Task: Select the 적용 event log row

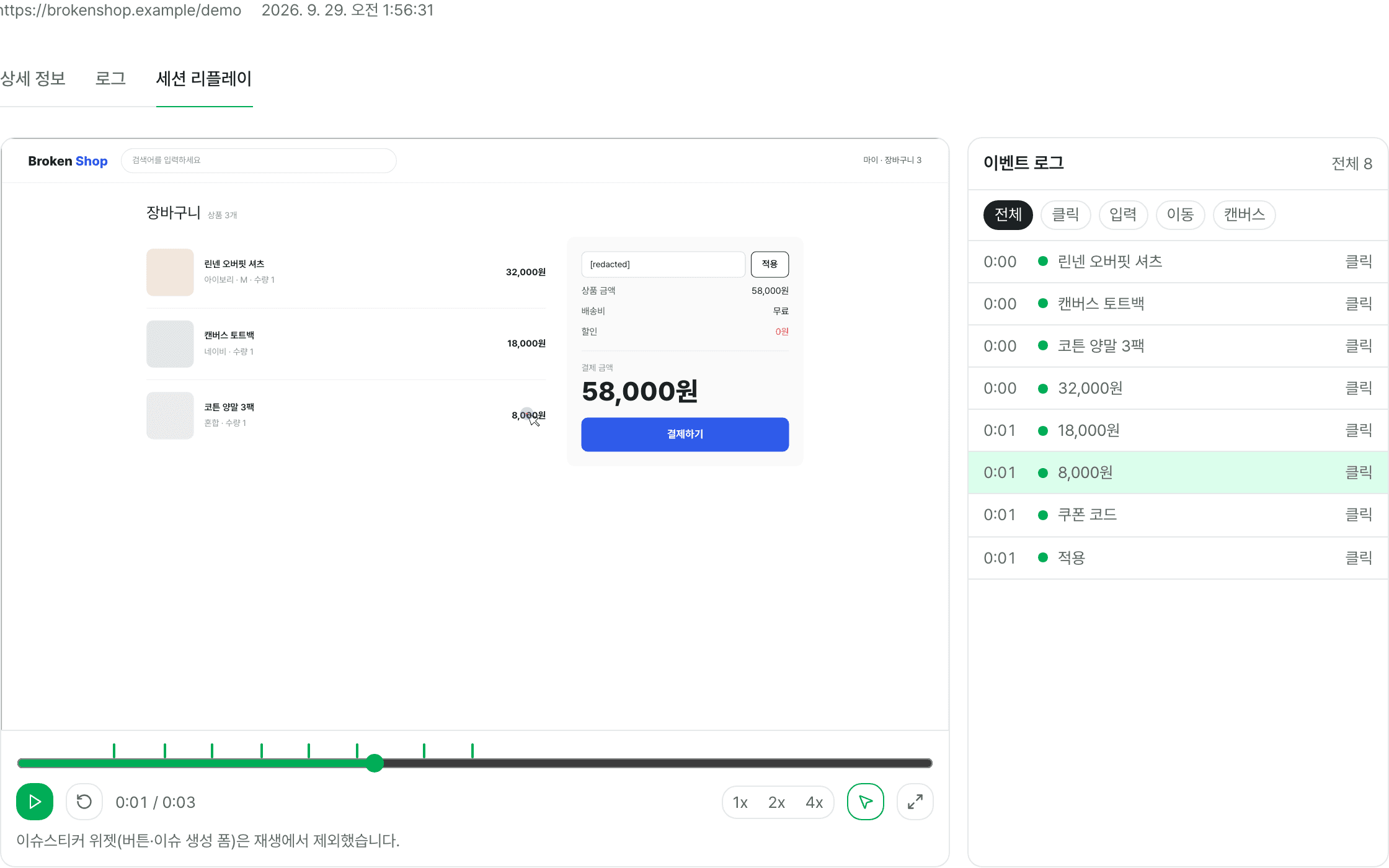Action: click(x=1178, y=558)
